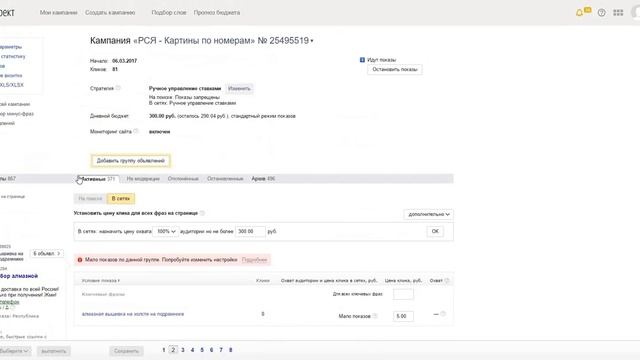
Task: Click help icon next to Мало показов status
Action: point(375,316)
